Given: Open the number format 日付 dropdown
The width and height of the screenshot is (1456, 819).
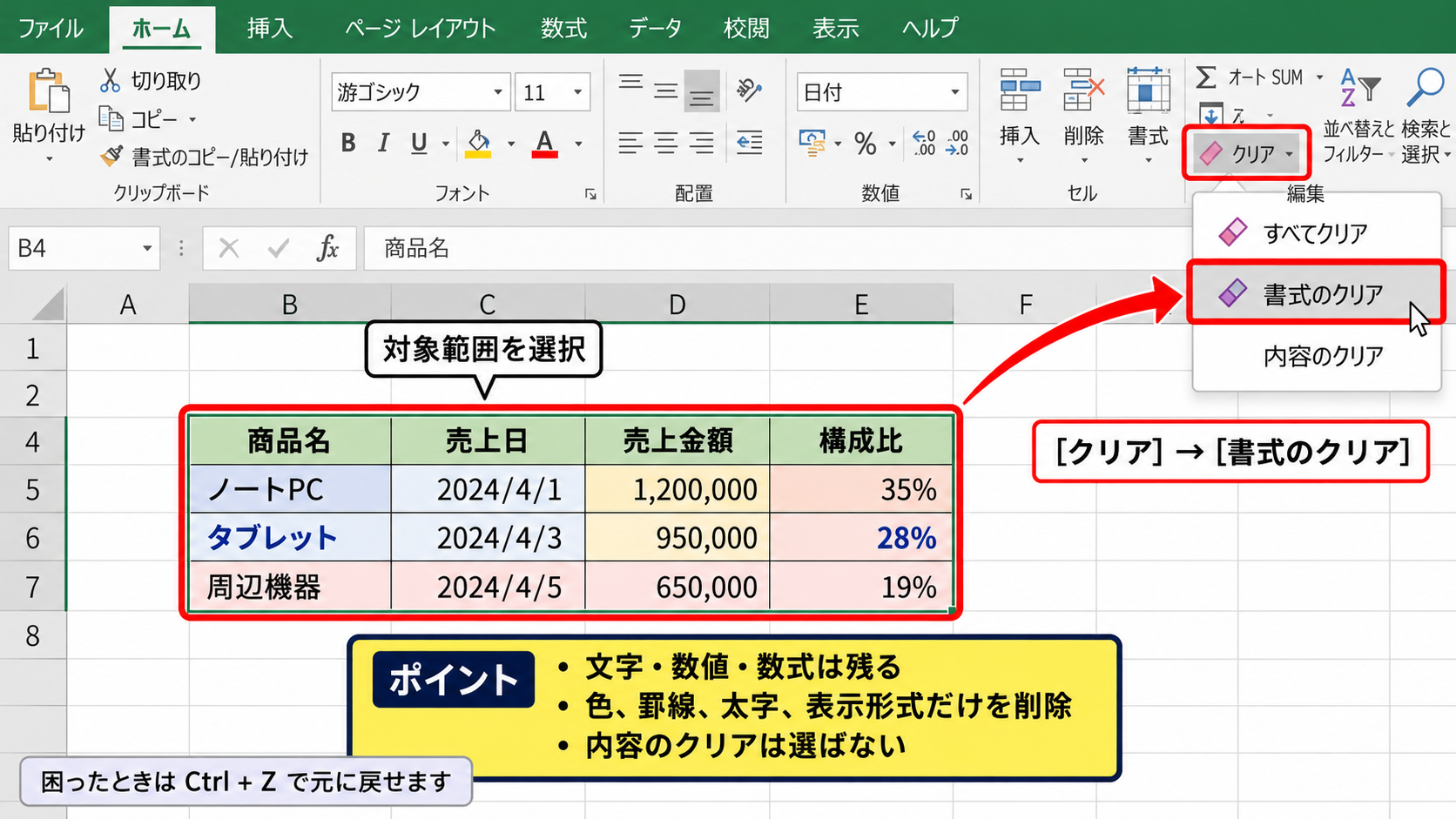Looking at the screenshot, I should 954,92.
